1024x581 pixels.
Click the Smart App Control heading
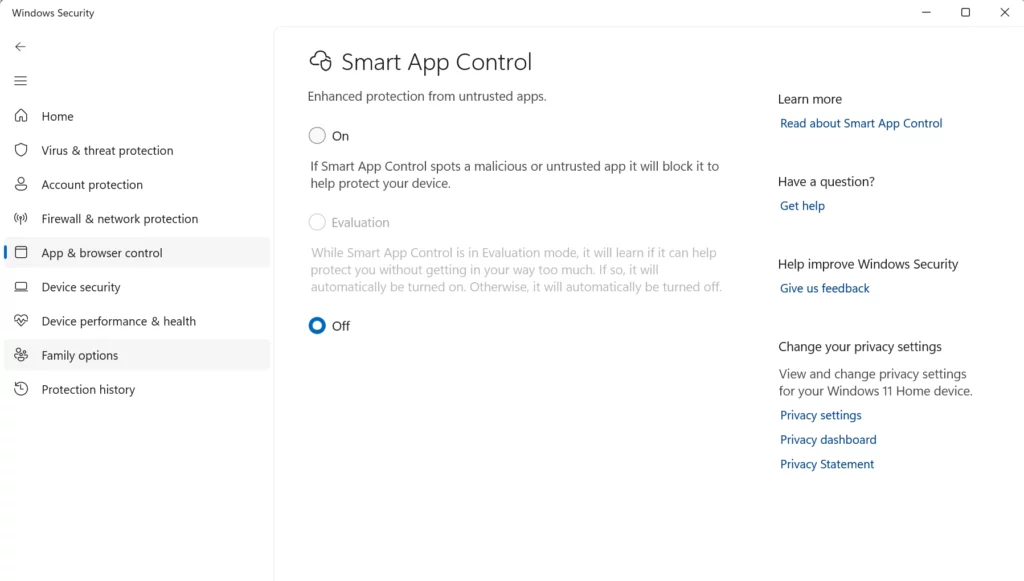click(x=436, y=62)
